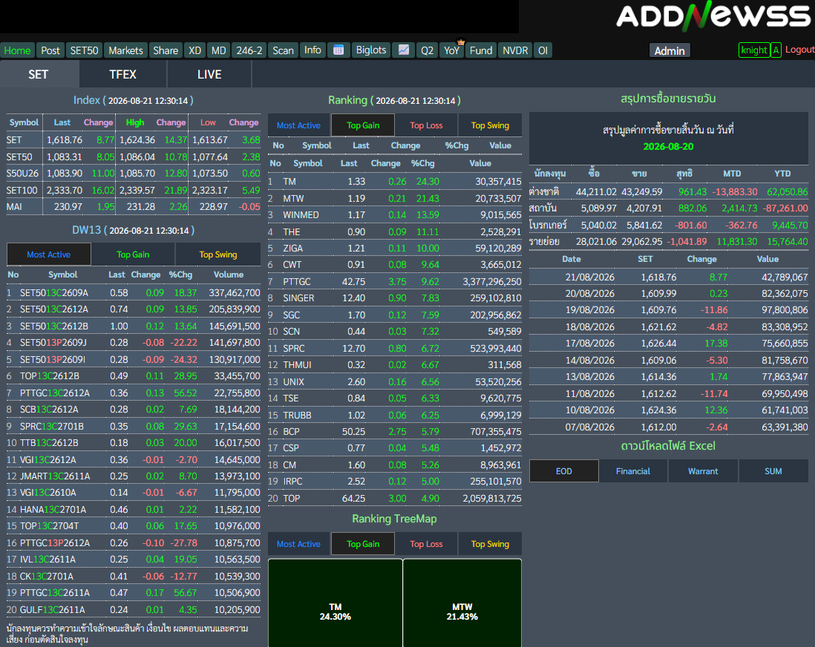The image size is (815, 647).
Task: Open the XD menu item
Action: pos(195,50)
